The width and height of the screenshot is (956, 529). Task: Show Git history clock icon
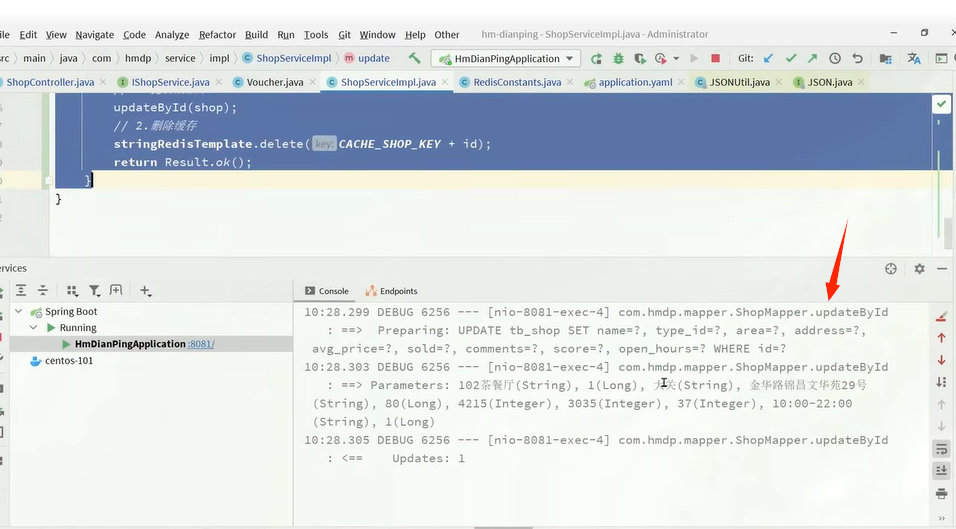click(x=835, y=59)
